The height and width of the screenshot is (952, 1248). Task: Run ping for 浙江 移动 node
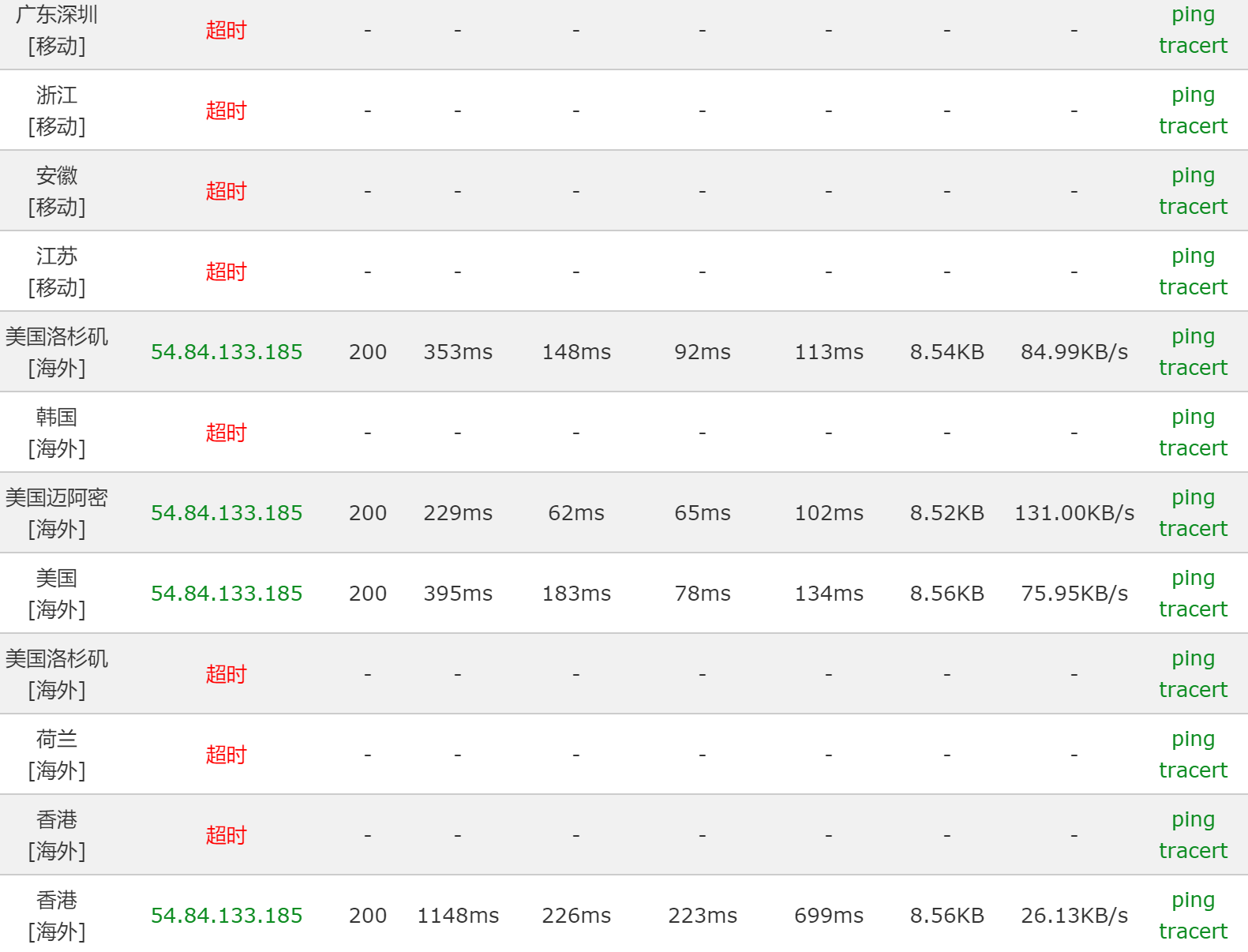[1192, 96]
